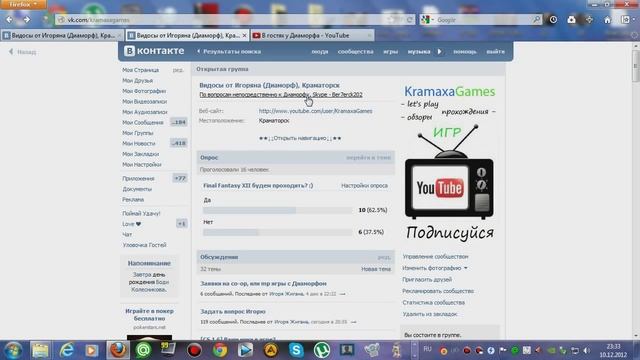Viewport: 640px width, 360px height.
Task: Click Настройки опроса link
Action: pyautogui.click(x=364, y=185)
